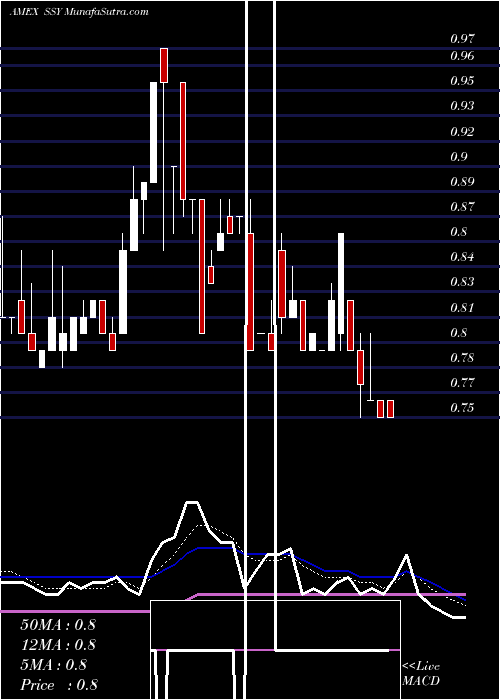Click the 0.77 price axis label

[x=462, y=383]
